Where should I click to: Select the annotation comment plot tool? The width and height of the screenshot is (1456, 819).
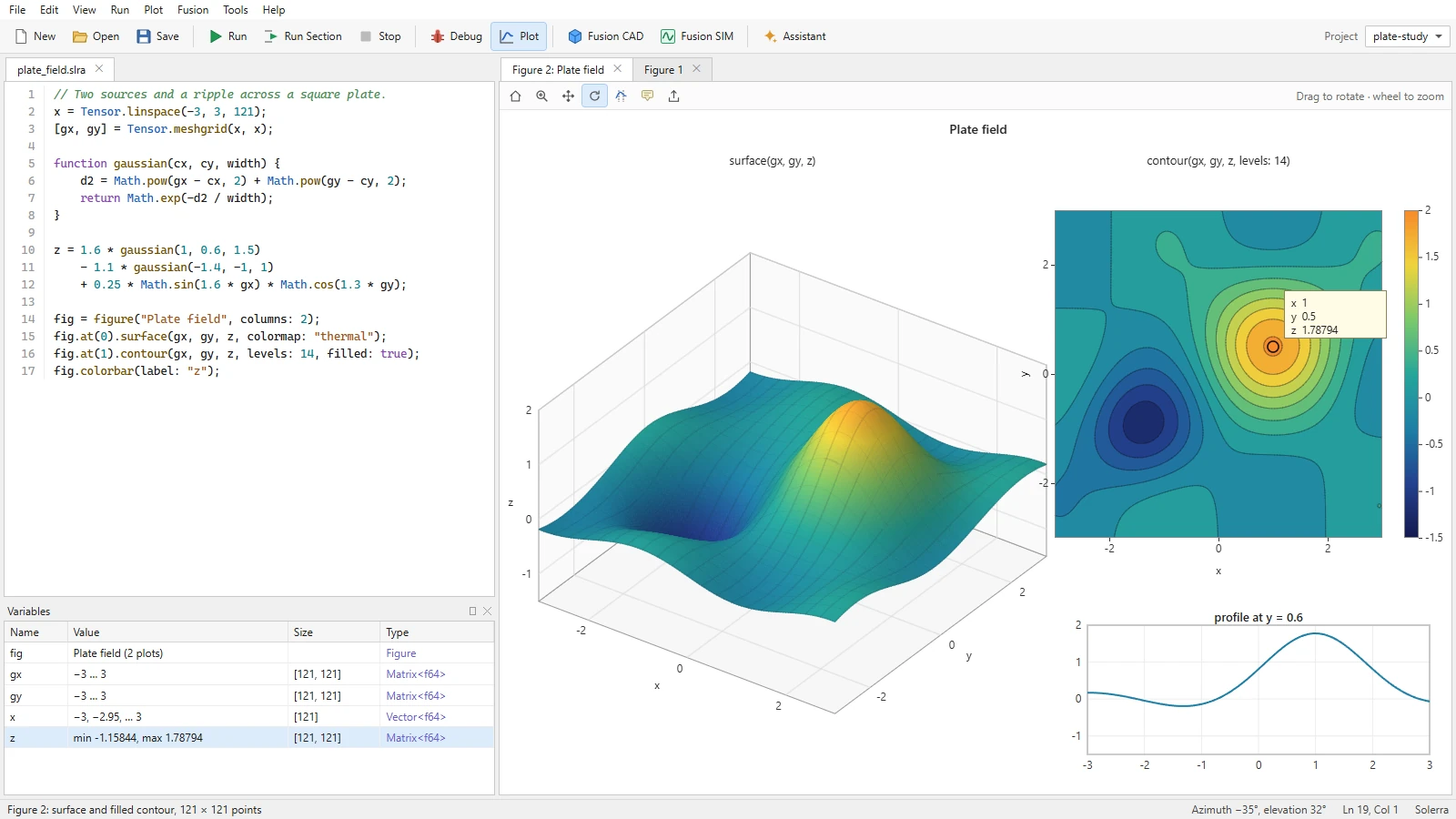[x=647, y=96]
